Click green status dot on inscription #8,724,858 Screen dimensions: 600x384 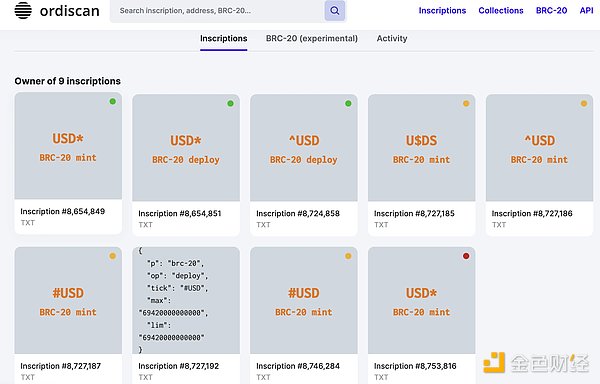click(x=348, y=103)
